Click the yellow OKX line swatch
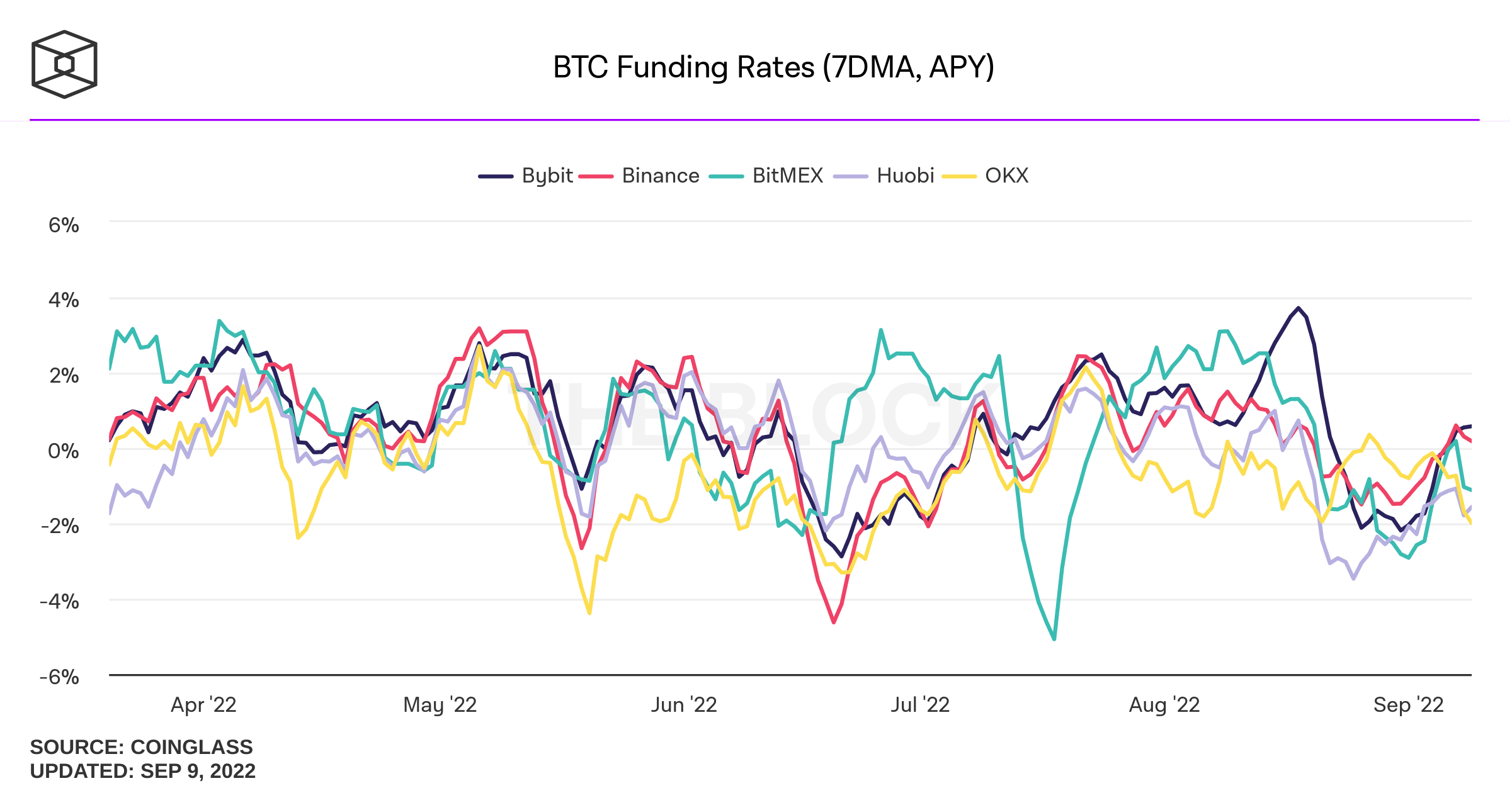 coord(959,177)
